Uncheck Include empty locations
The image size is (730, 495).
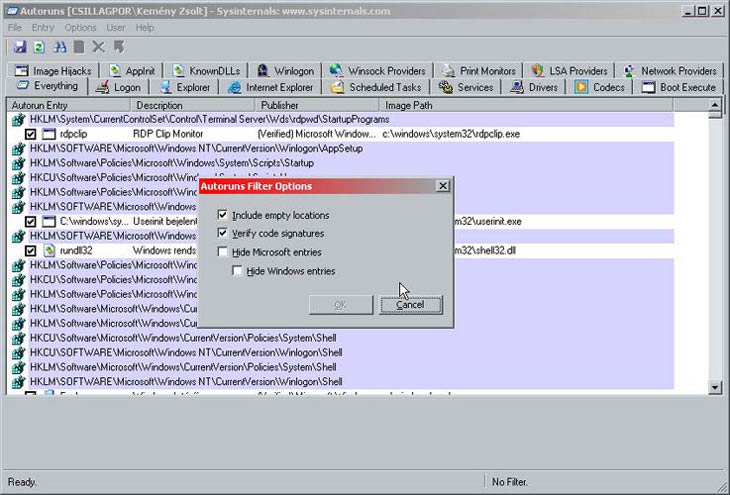[222, 215]
